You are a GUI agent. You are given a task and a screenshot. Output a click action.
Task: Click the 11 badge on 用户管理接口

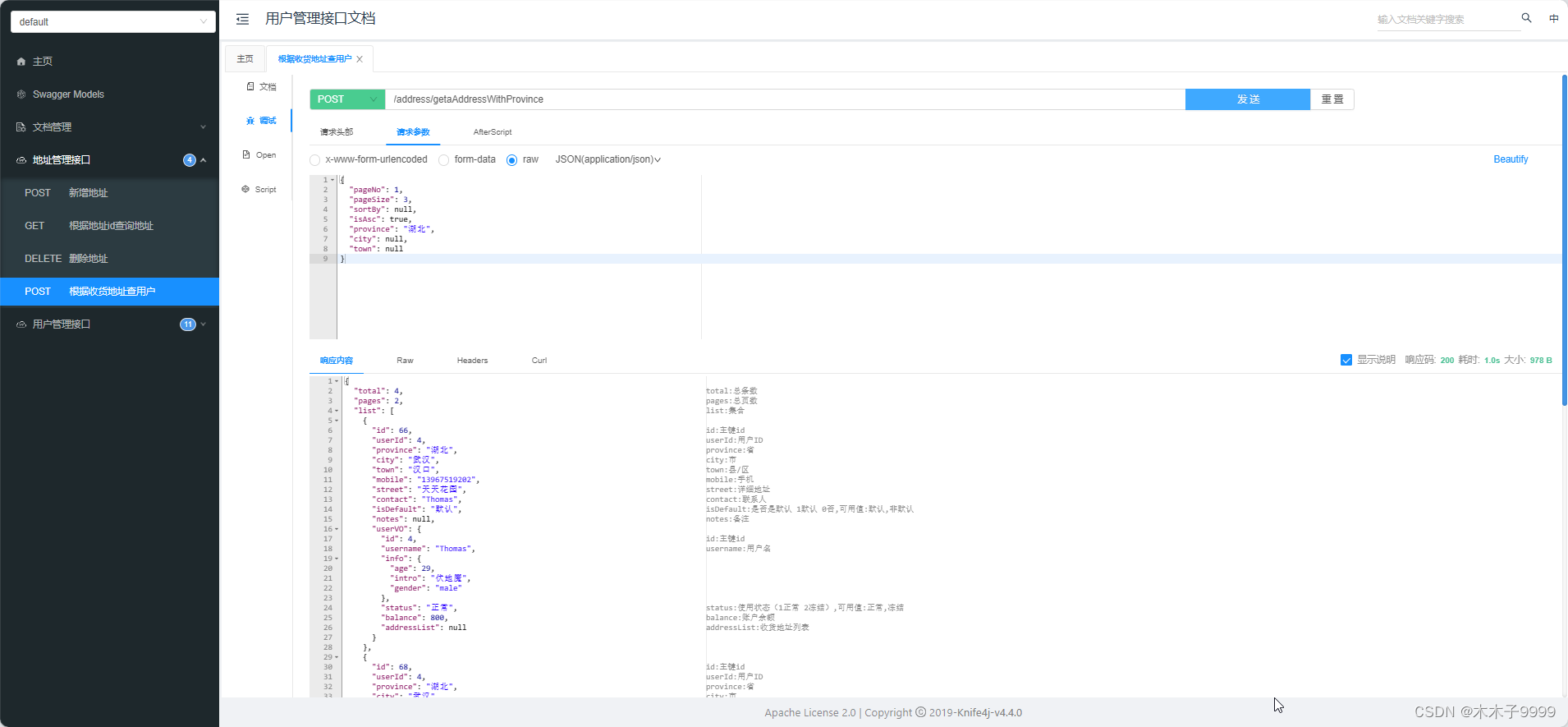tap(188, 324)
